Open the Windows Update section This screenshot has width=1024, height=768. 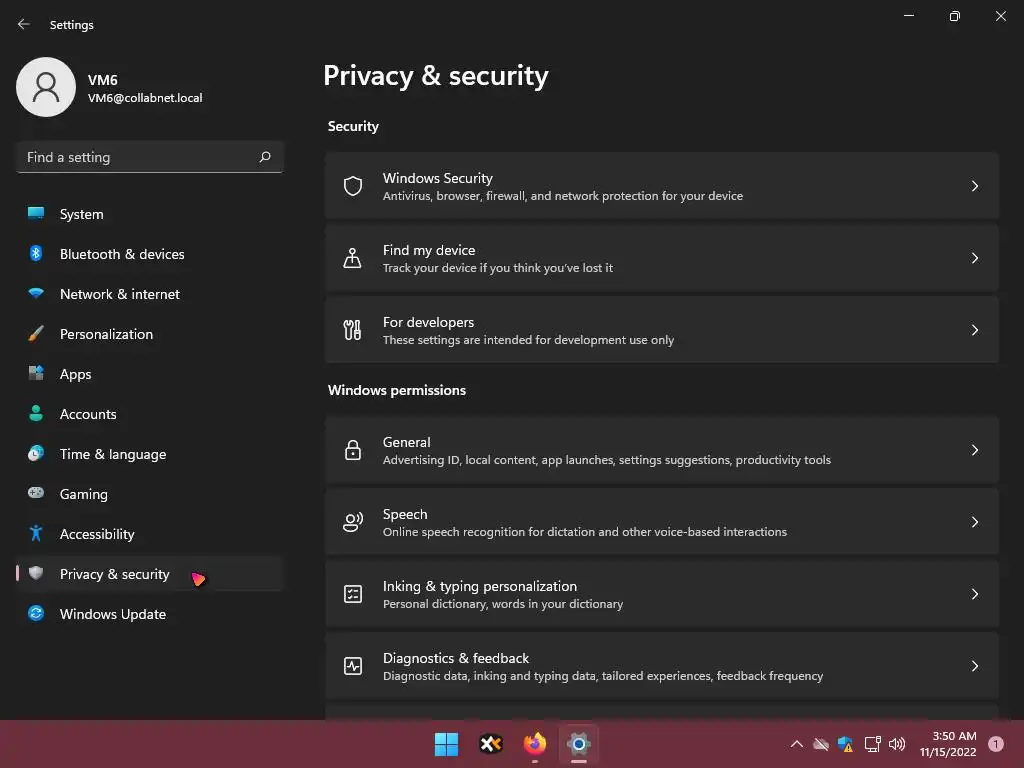pyautogui.click(x=113, y=614)
